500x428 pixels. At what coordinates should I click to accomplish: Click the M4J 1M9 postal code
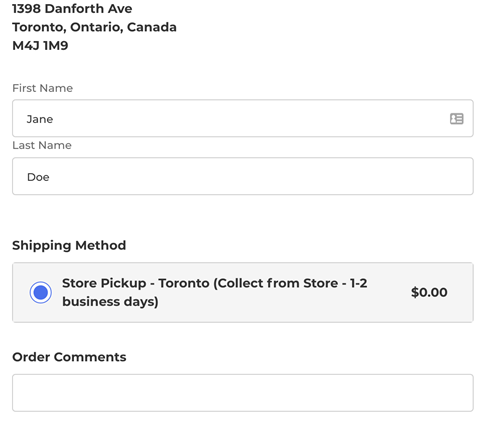tap(40, 46)
